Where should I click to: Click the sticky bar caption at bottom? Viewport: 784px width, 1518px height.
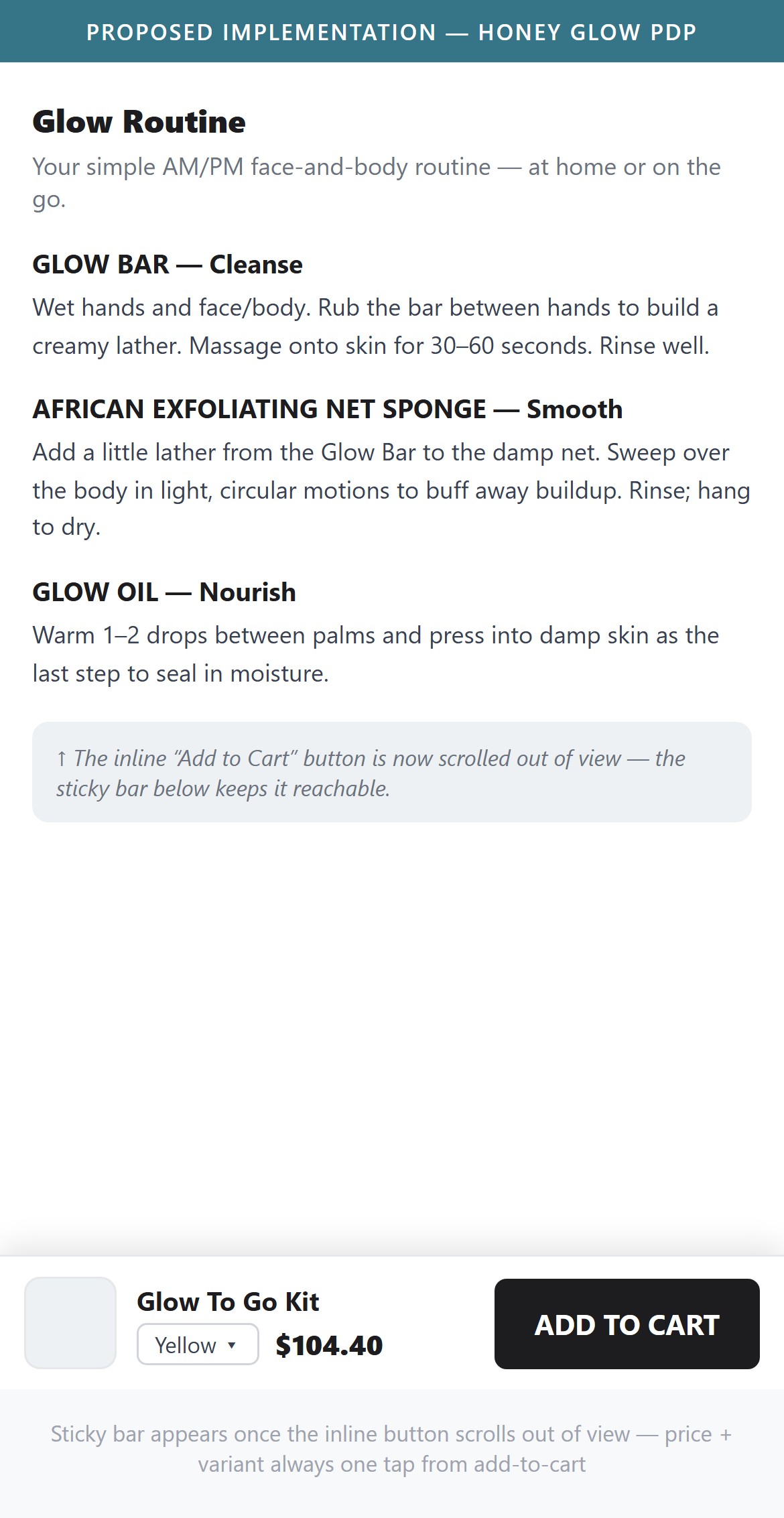[392, 1449]
